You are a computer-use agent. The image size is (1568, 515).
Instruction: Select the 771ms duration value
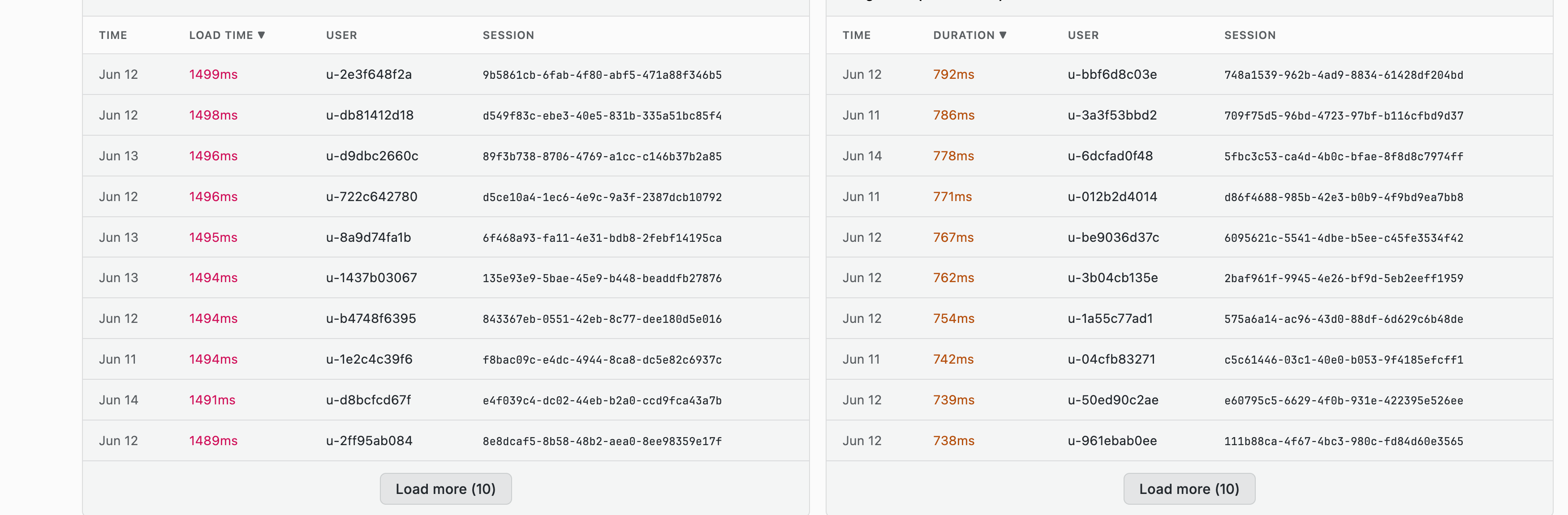[952, 197]
